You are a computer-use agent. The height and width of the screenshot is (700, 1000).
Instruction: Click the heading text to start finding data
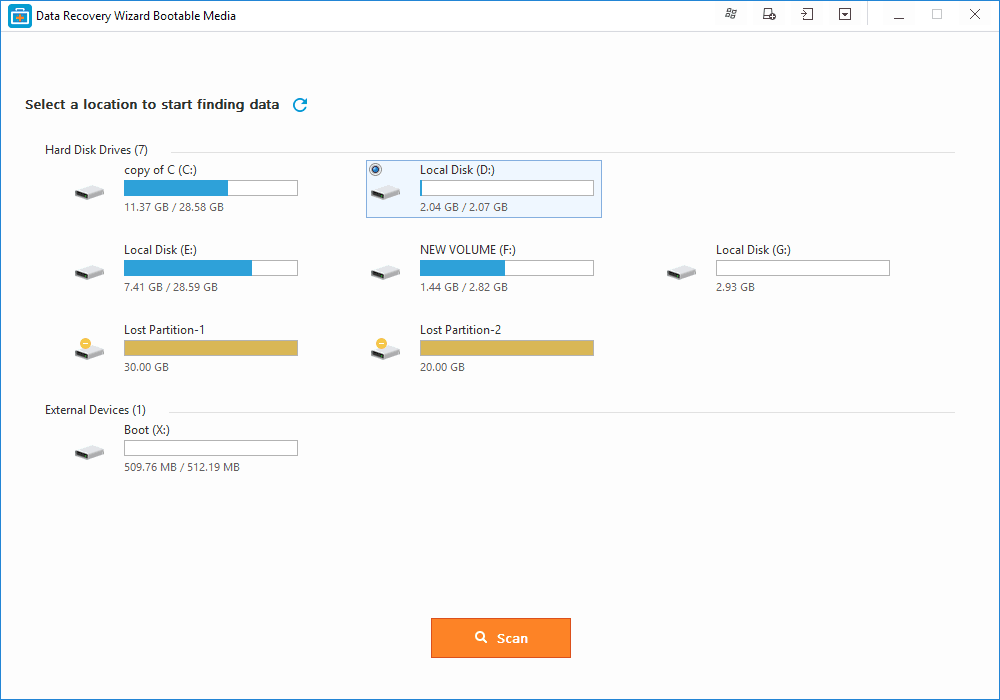coord(152,104)
